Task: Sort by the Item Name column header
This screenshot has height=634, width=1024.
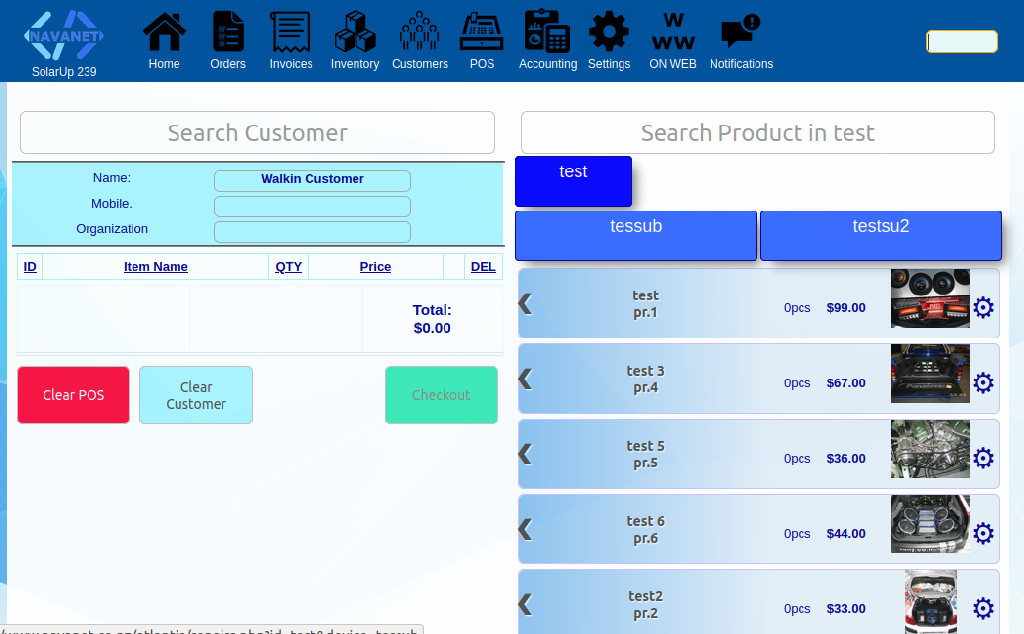Action: click(x=155, y=267)
